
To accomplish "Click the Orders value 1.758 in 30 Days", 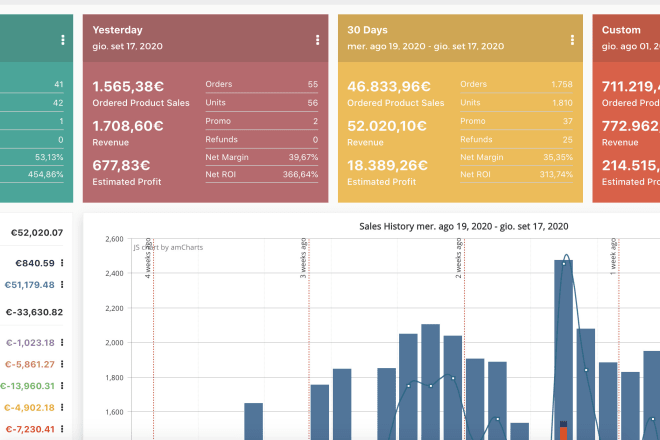I will pos(562,84).
